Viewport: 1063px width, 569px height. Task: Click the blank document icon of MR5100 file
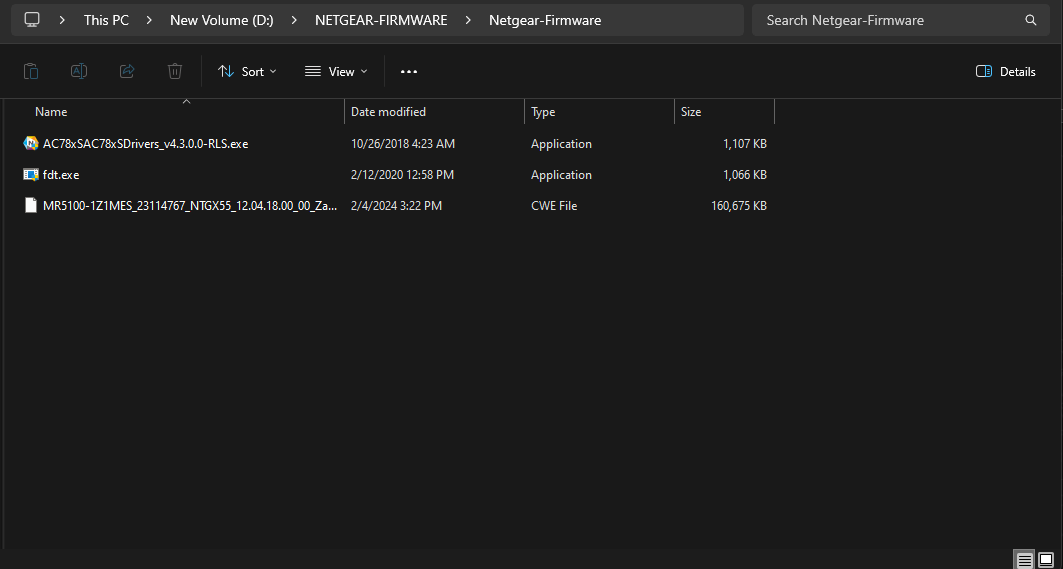(31, 205)
